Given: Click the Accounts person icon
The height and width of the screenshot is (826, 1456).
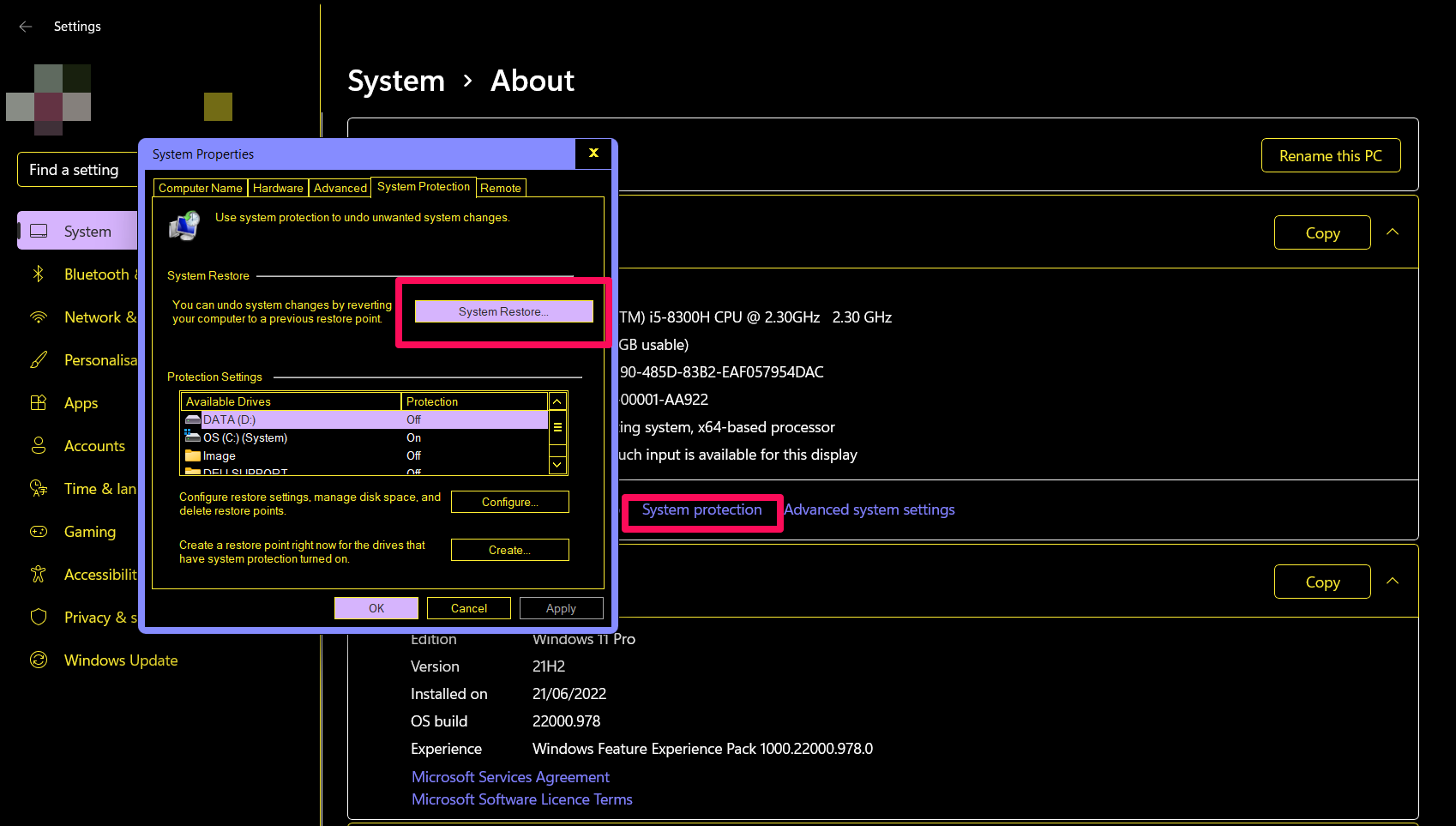Looking at the screenshot, I should pyautogui.click(x=39, y=446).
